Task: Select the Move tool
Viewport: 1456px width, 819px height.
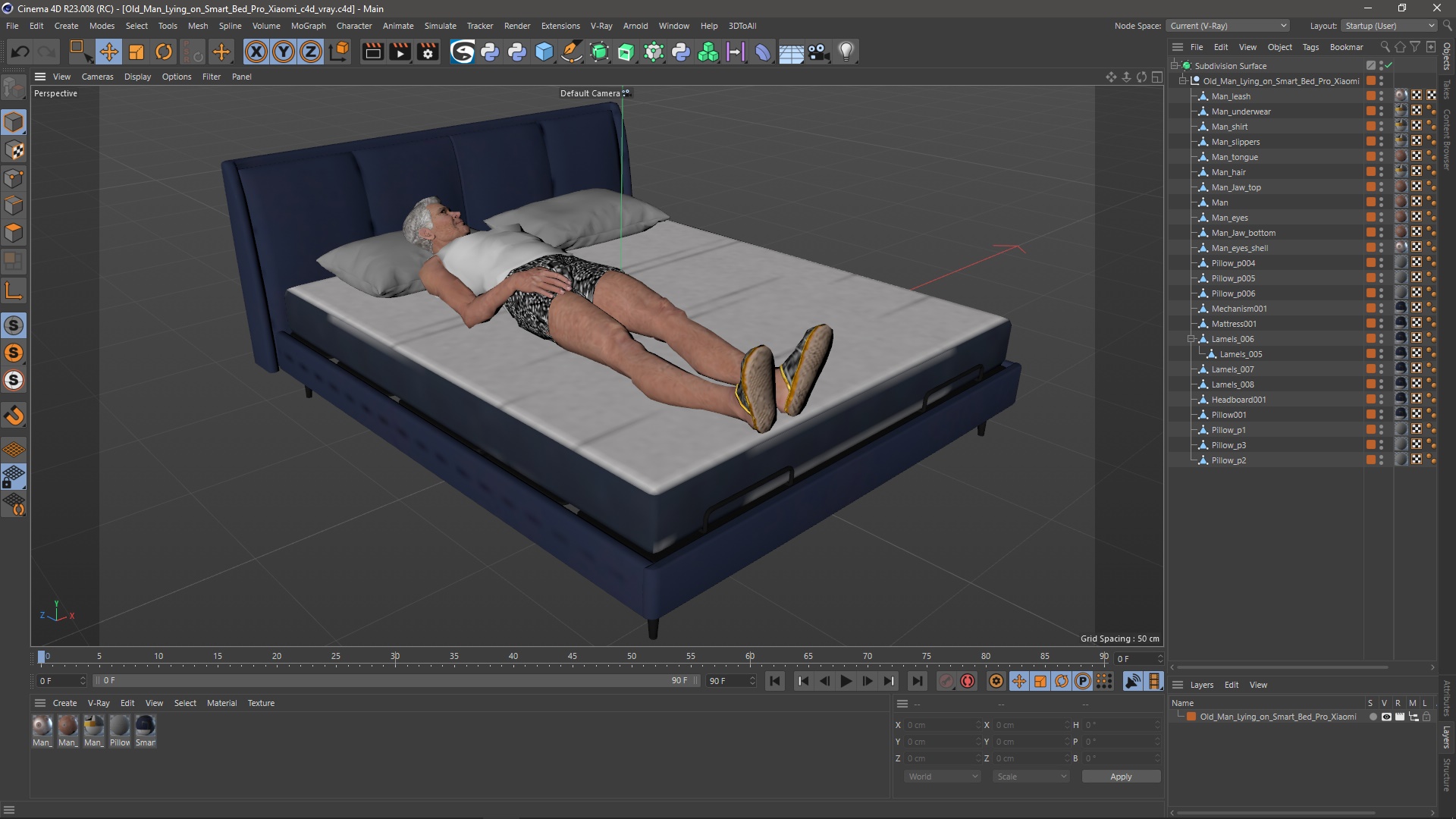Action: pyautogui.click(x=108, y=52)
